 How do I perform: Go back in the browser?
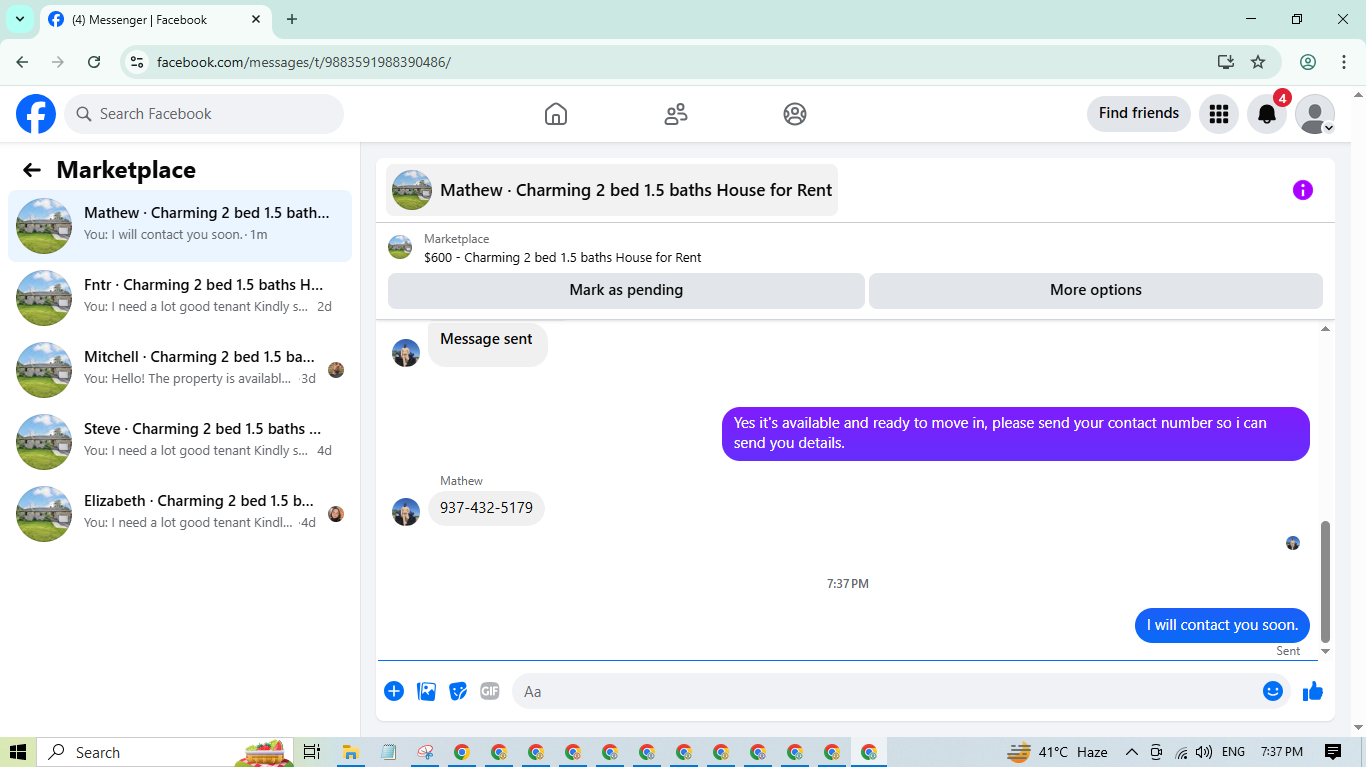click(22, 62)
